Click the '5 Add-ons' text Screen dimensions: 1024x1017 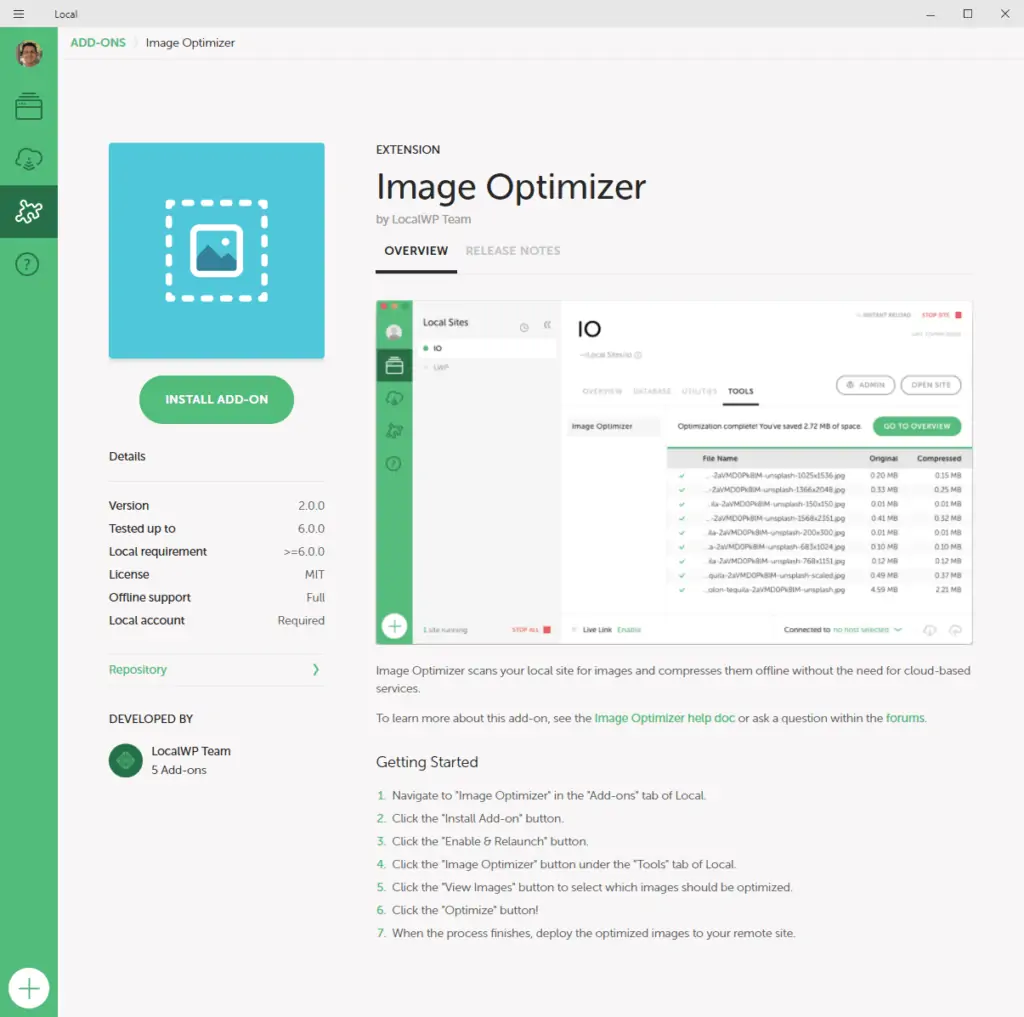click(179, 770)
